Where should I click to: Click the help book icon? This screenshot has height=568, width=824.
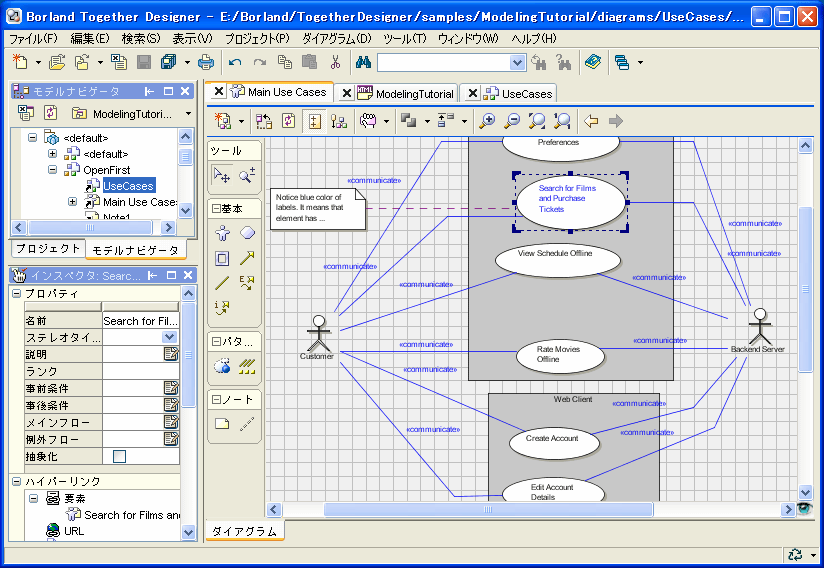click(x=593, y=62)
